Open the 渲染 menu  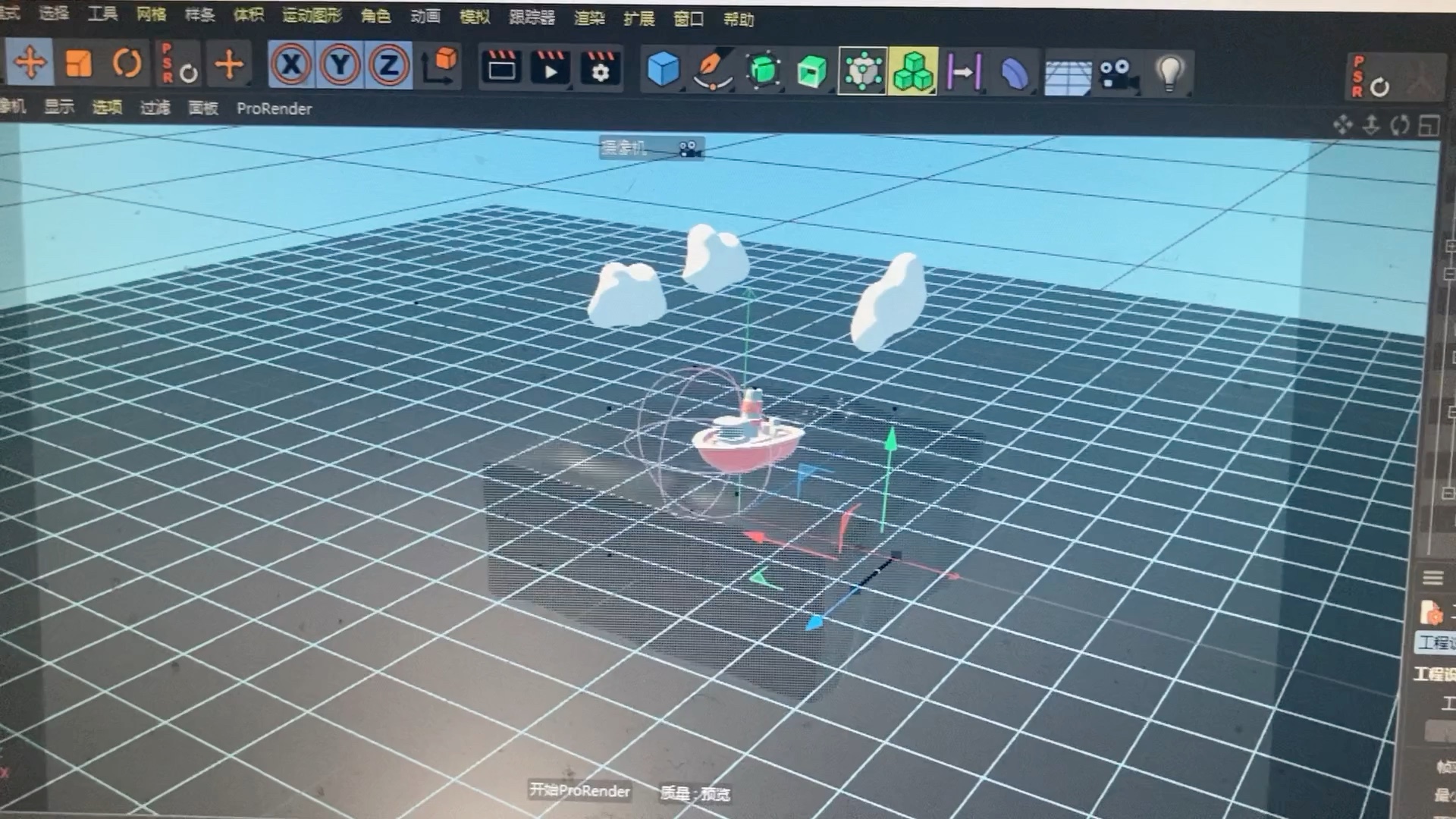click(x=590, y=18)
